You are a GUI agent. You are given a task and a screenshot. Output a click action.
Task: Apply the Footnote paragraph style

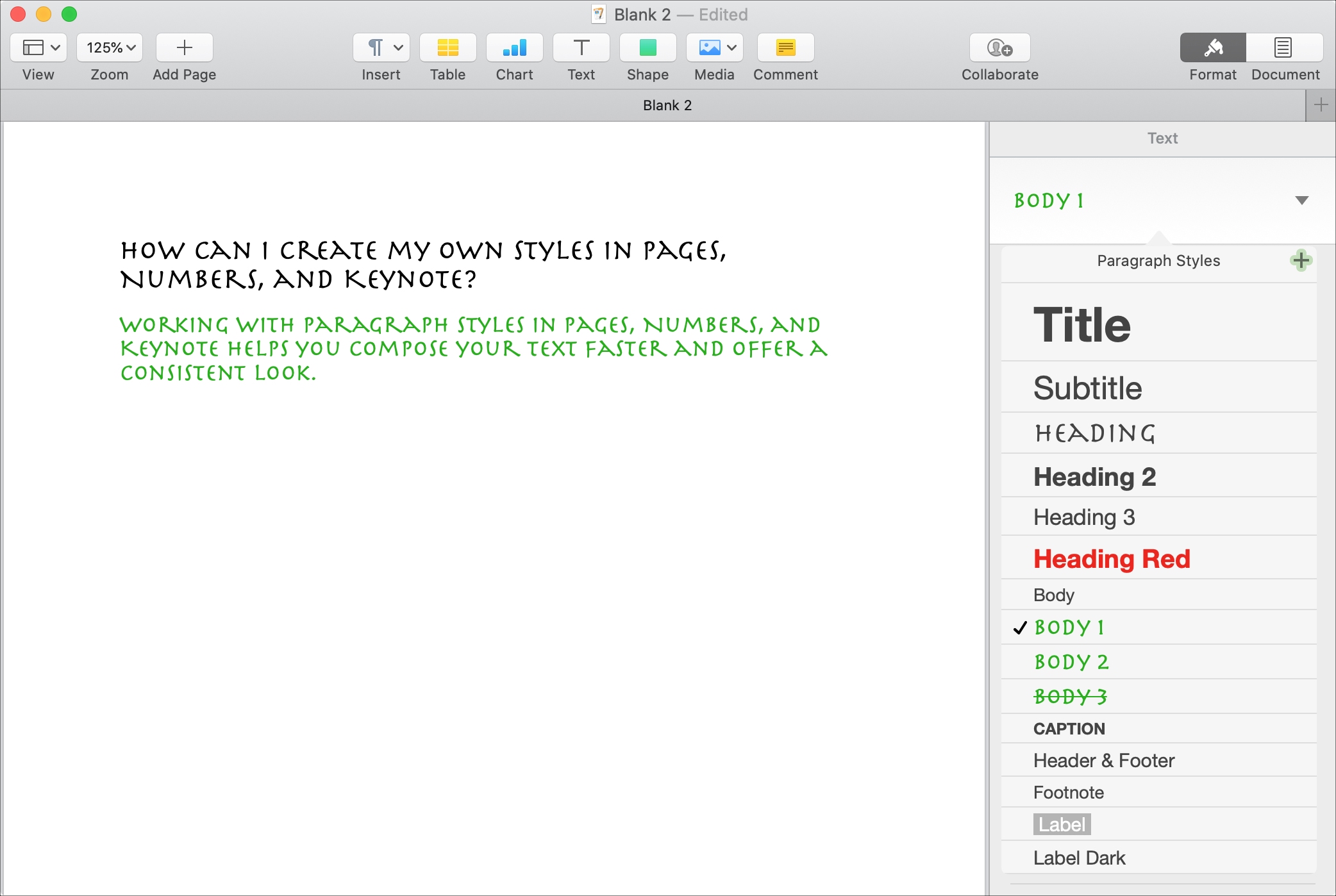1158,792
